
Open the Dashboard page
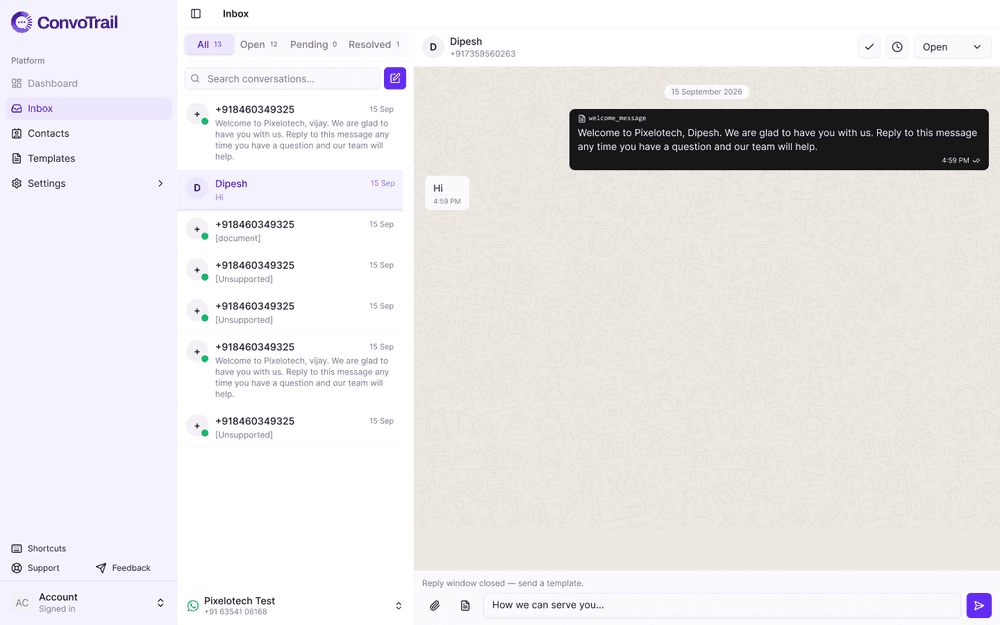89,84
